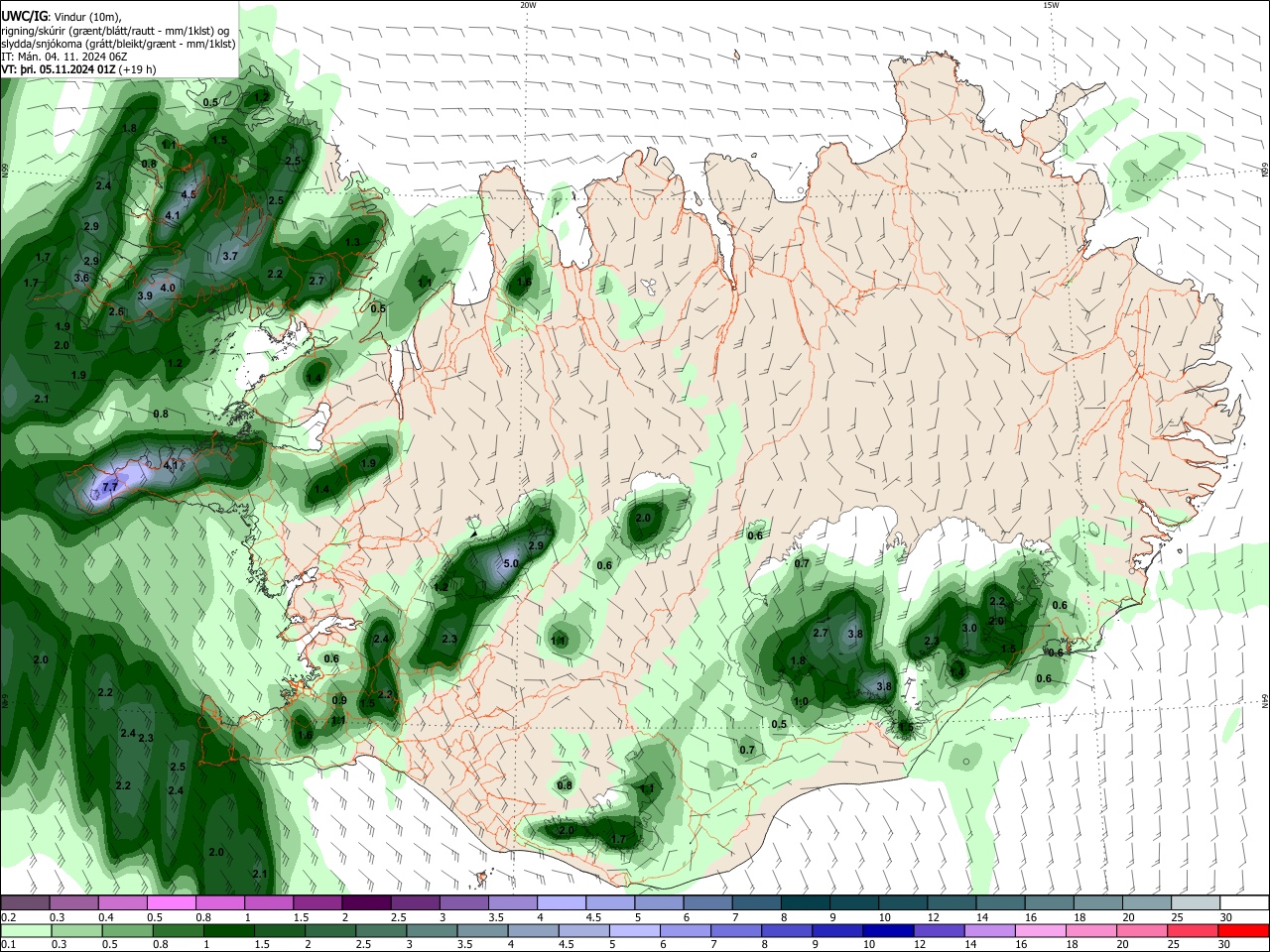This screenshot has height=952, width=1270.
Task: Click the 5.0 precipitation value on the map
Action: 511,563
